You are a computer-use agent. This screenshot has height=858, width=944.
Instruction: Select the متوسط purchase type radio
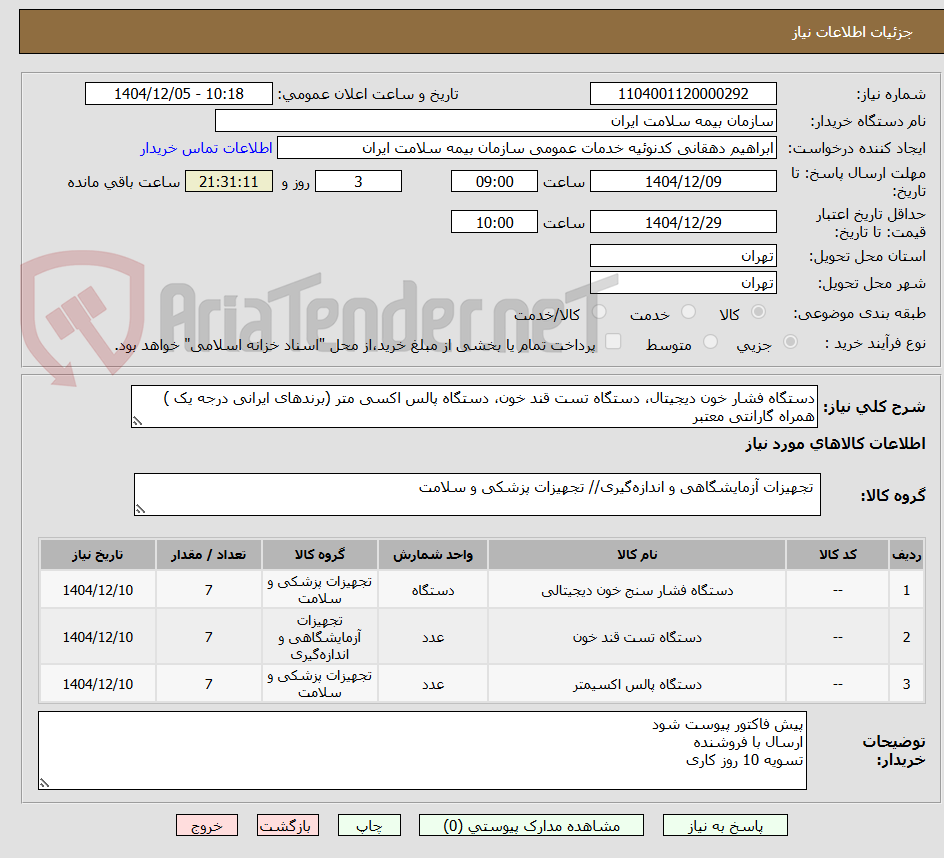point(710,342)
